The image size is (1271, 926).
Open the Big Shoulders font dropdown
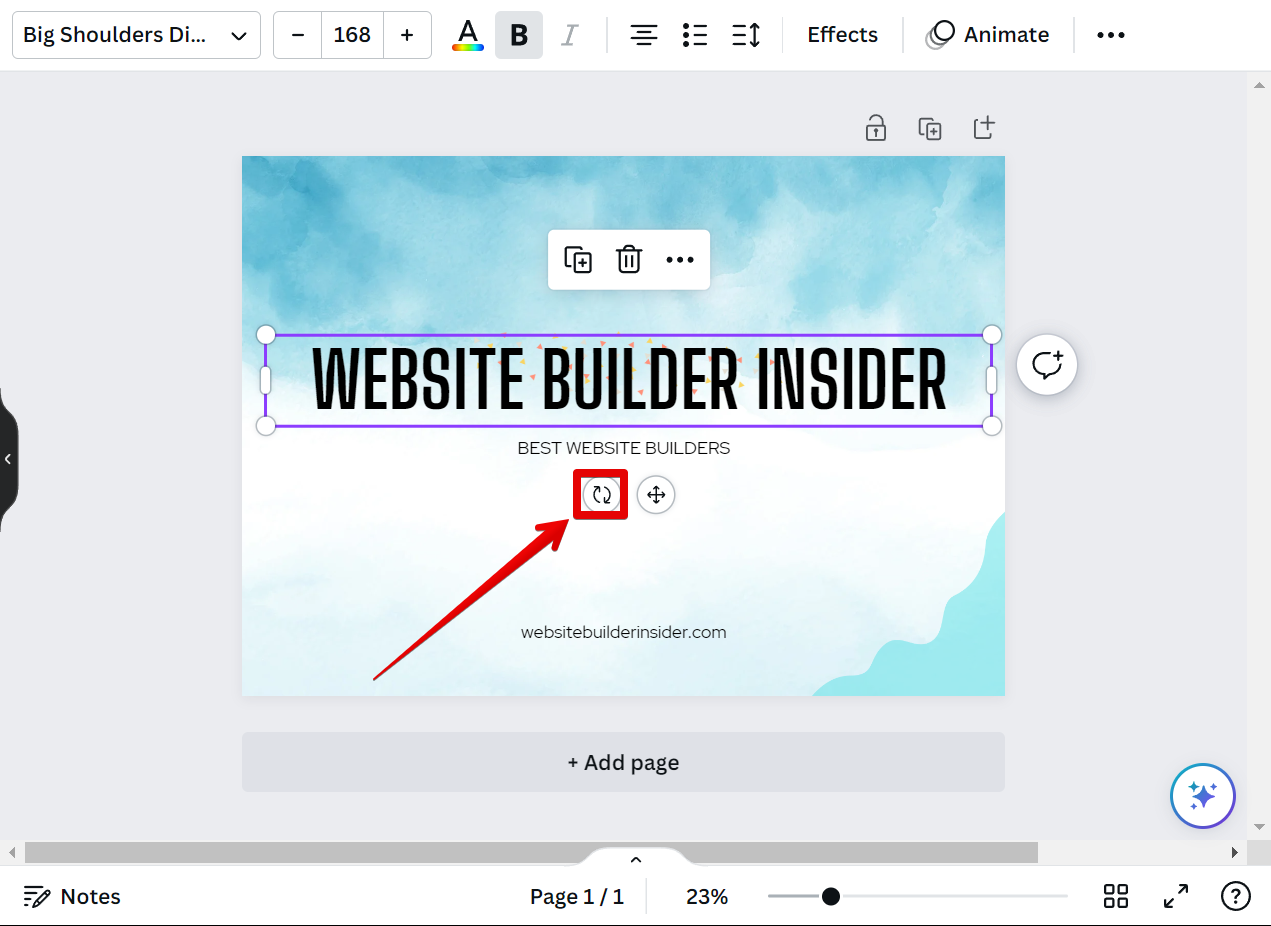point(136,35)
